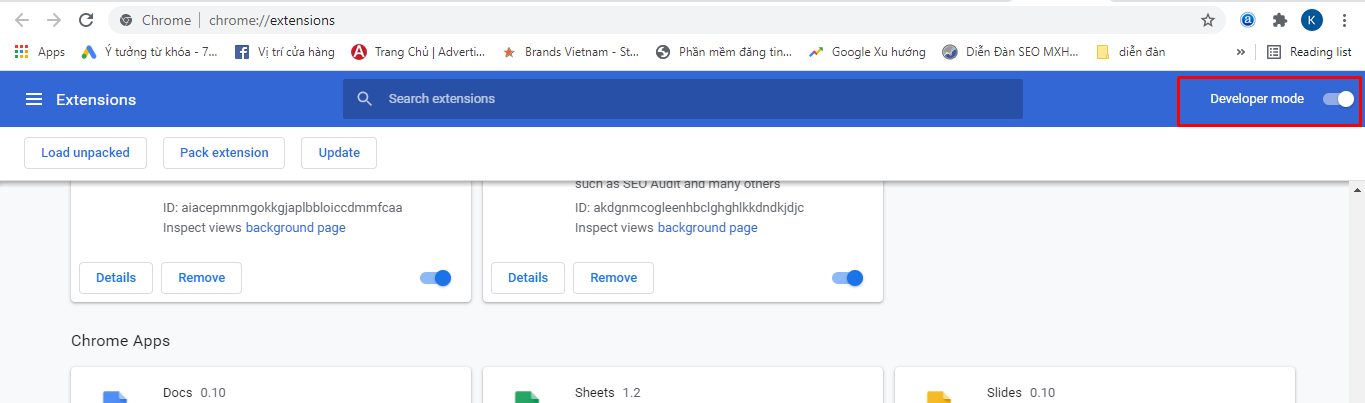Open the Phần mềm đăng tin bookmark

[723, 52]
